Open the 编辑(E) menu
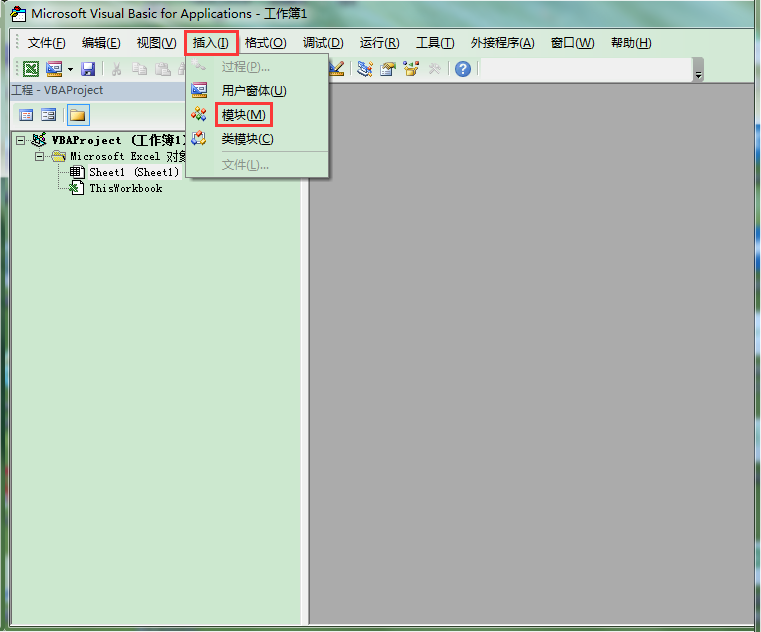761x632 pixels. click(x=101, y=43)
